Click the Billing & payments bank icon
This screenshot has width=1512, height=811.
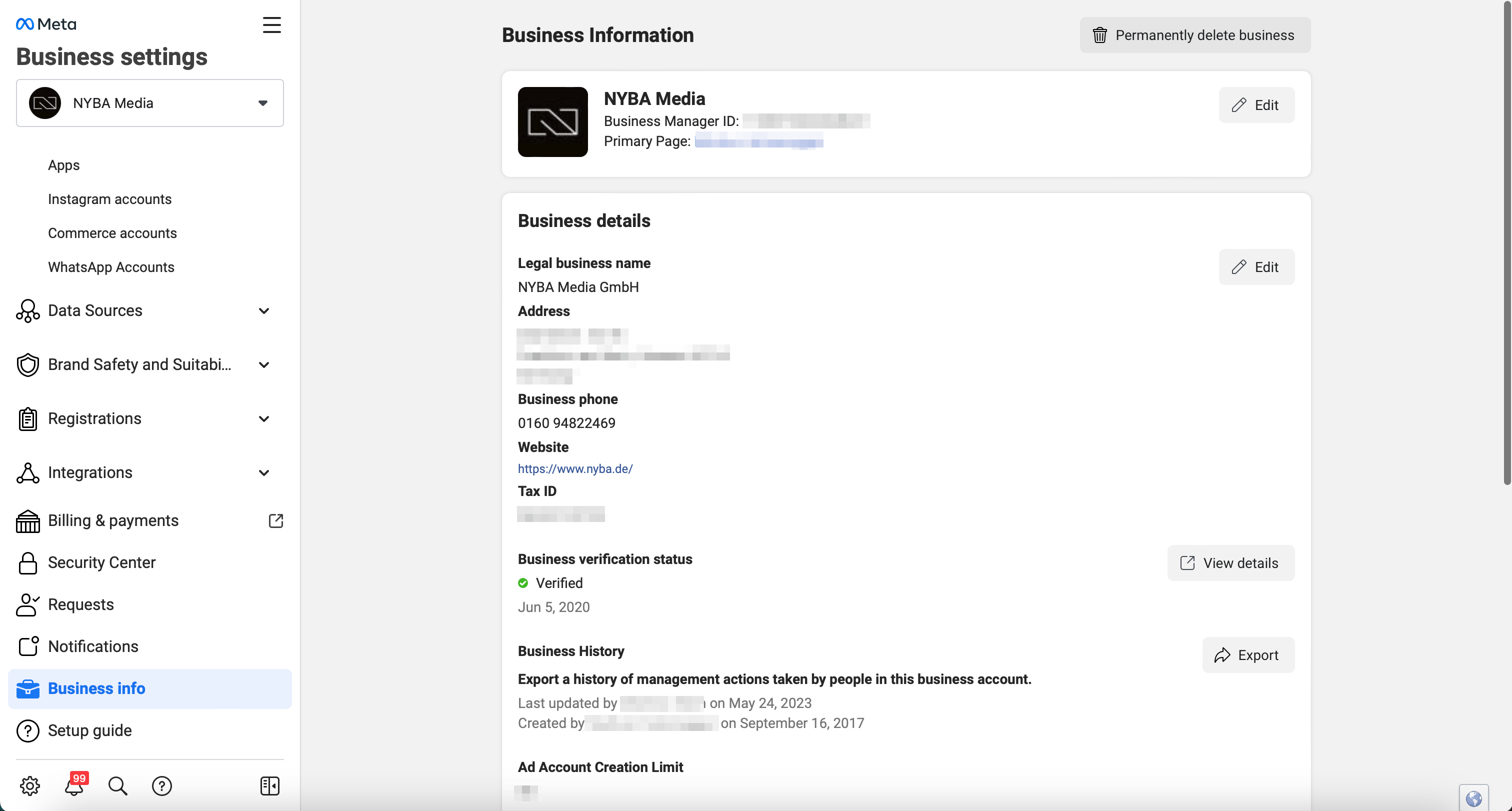point(27,521)
